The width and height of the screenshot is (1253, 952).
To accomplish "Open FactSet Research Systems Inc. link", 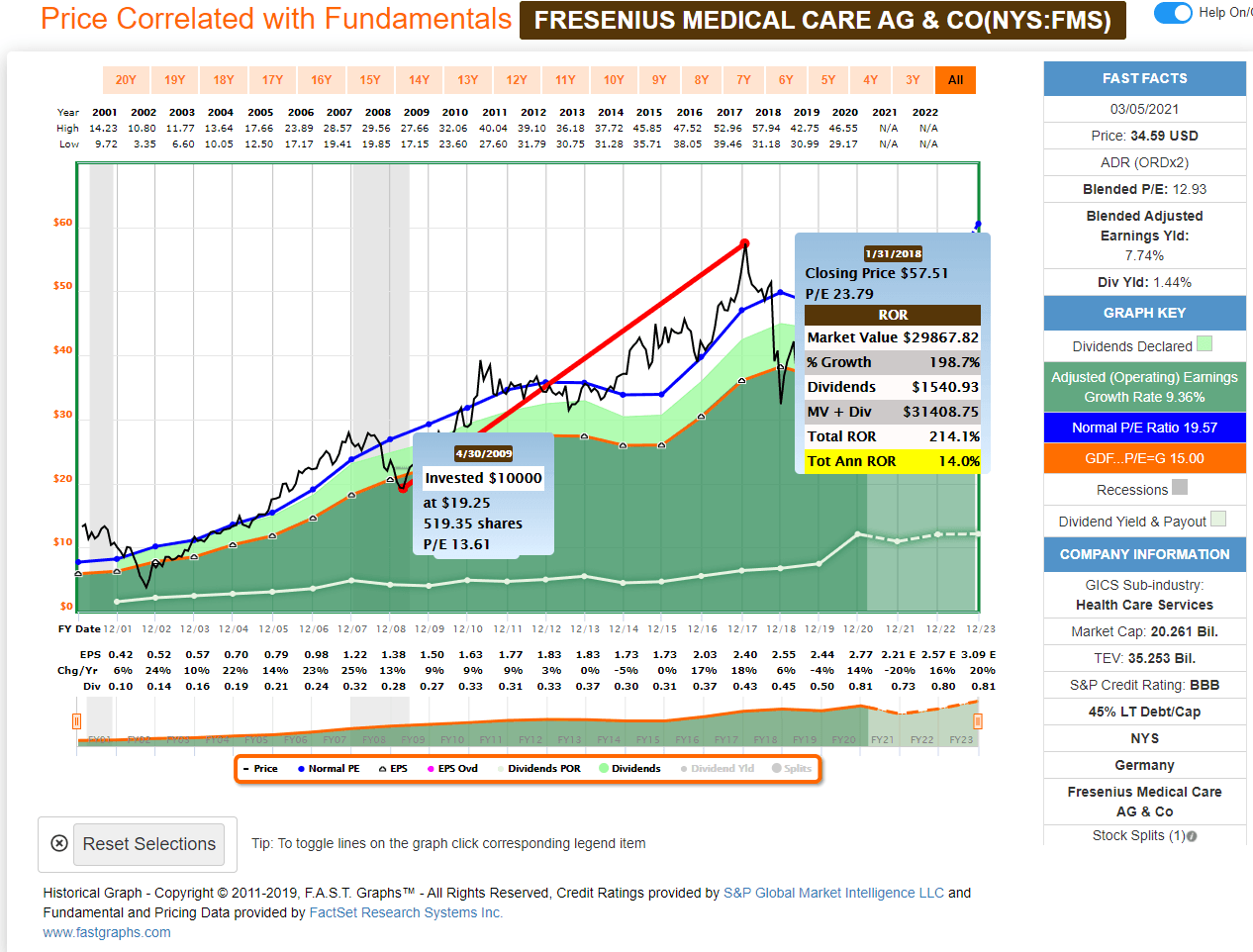I will pyautogui.click(x=406, y=912).
